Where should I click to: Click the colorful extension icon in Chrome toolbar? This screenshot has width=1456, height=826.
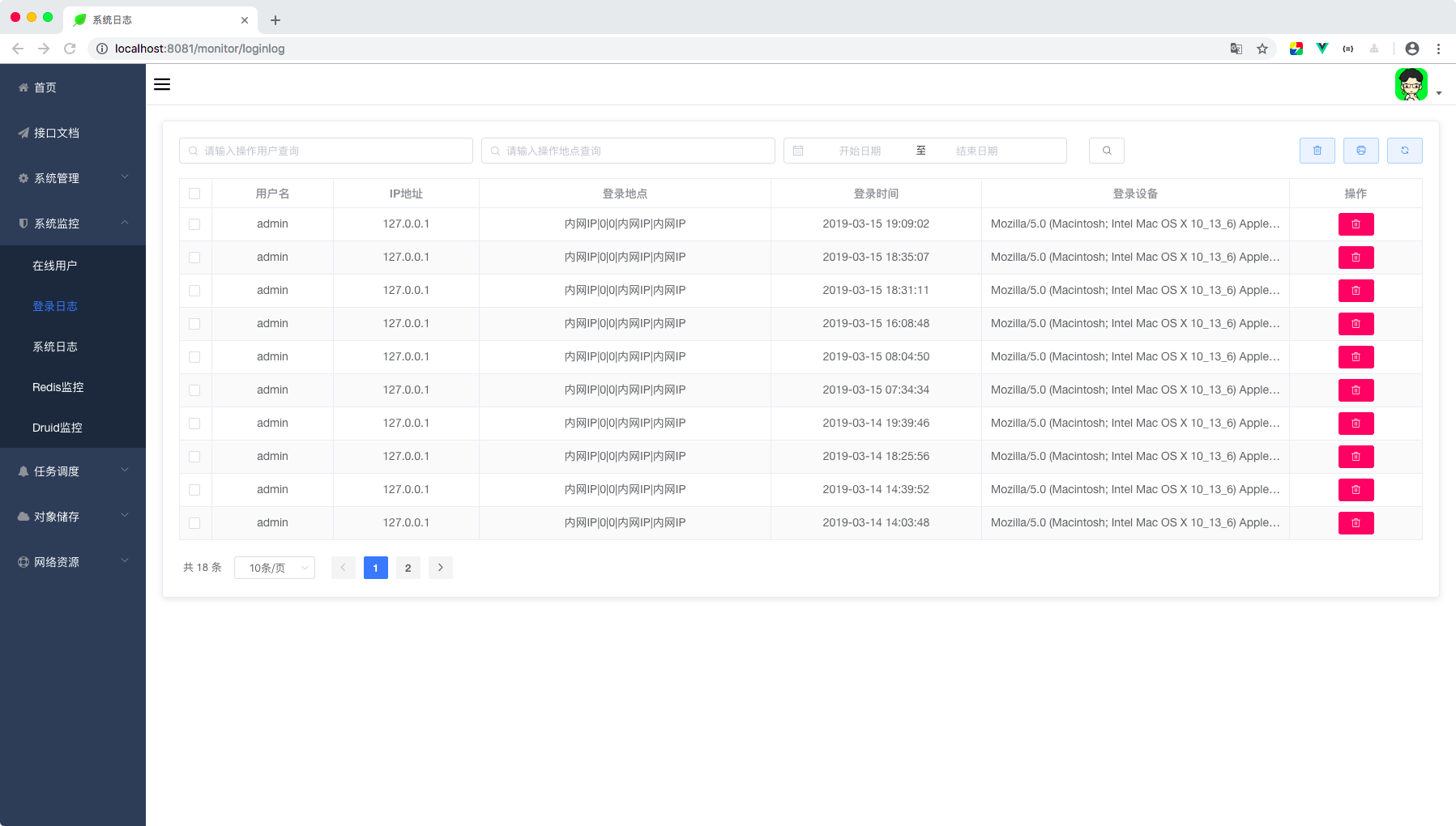[x=1296, y=49]
